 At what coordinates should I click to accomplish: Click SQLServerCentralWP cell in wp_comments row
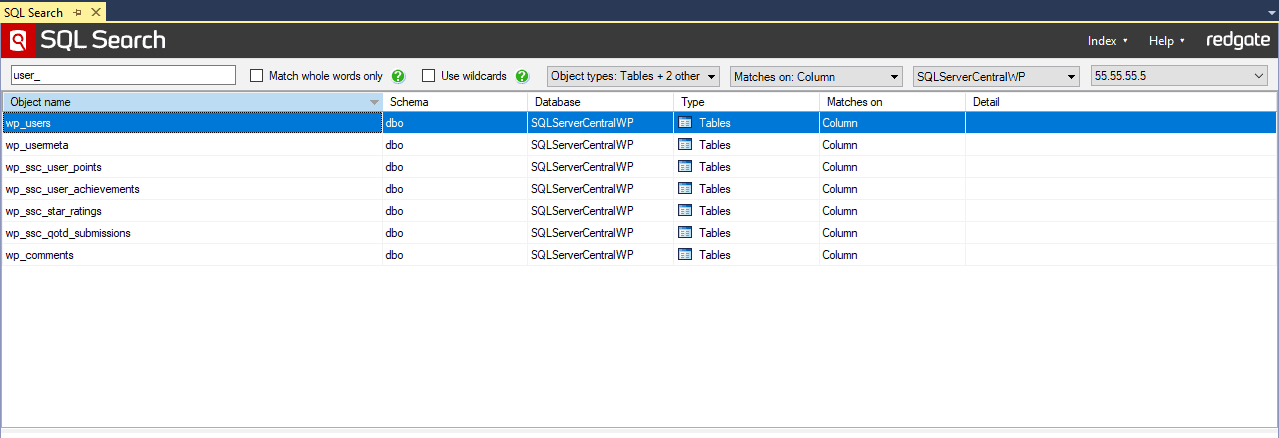pyautogui.click(x=601, y=255)
